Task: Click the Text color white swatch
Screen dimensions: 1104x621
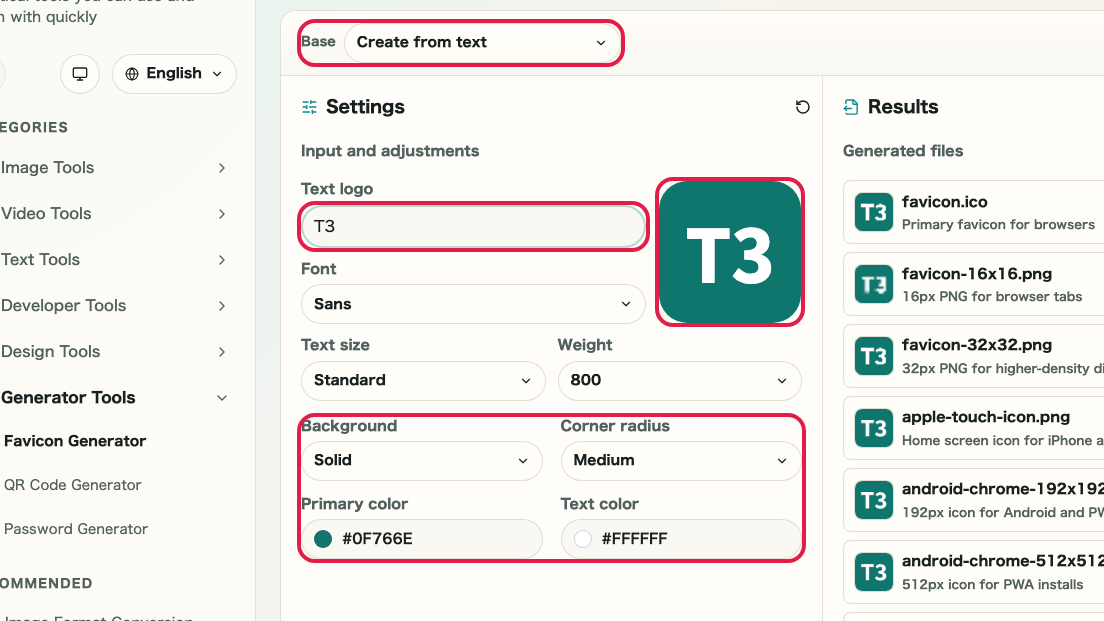Action: point(583,539)
